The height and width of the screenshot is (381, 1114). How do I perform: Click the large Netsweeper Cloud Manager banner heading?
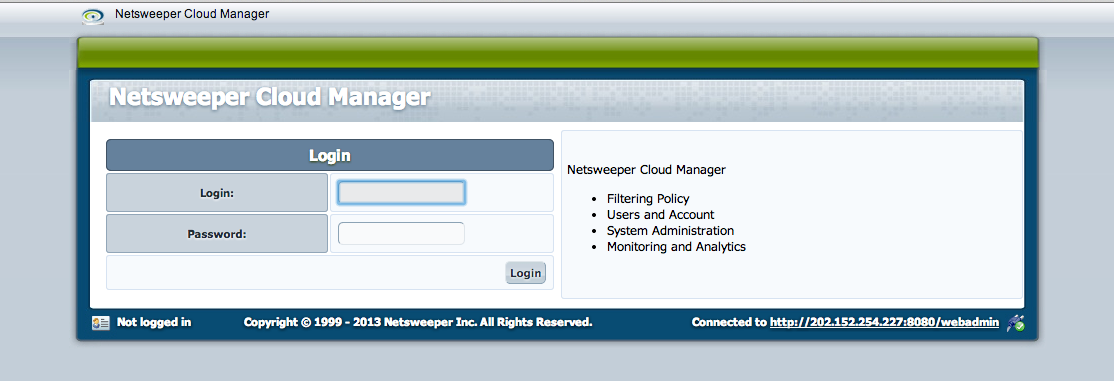[x=270, y=97]
